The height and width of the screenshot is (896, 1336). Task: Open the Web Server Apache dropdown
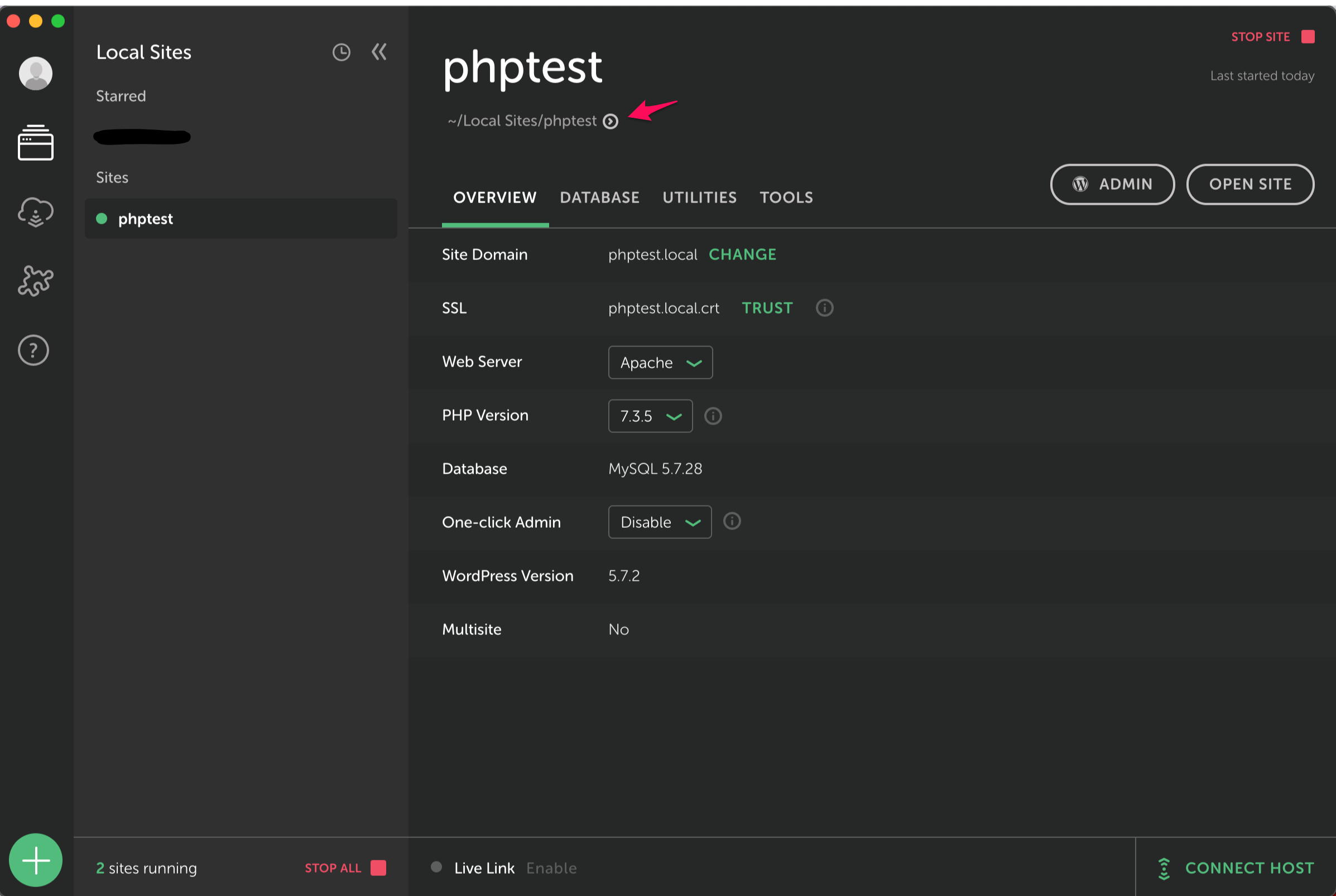(x=660, y=362)
